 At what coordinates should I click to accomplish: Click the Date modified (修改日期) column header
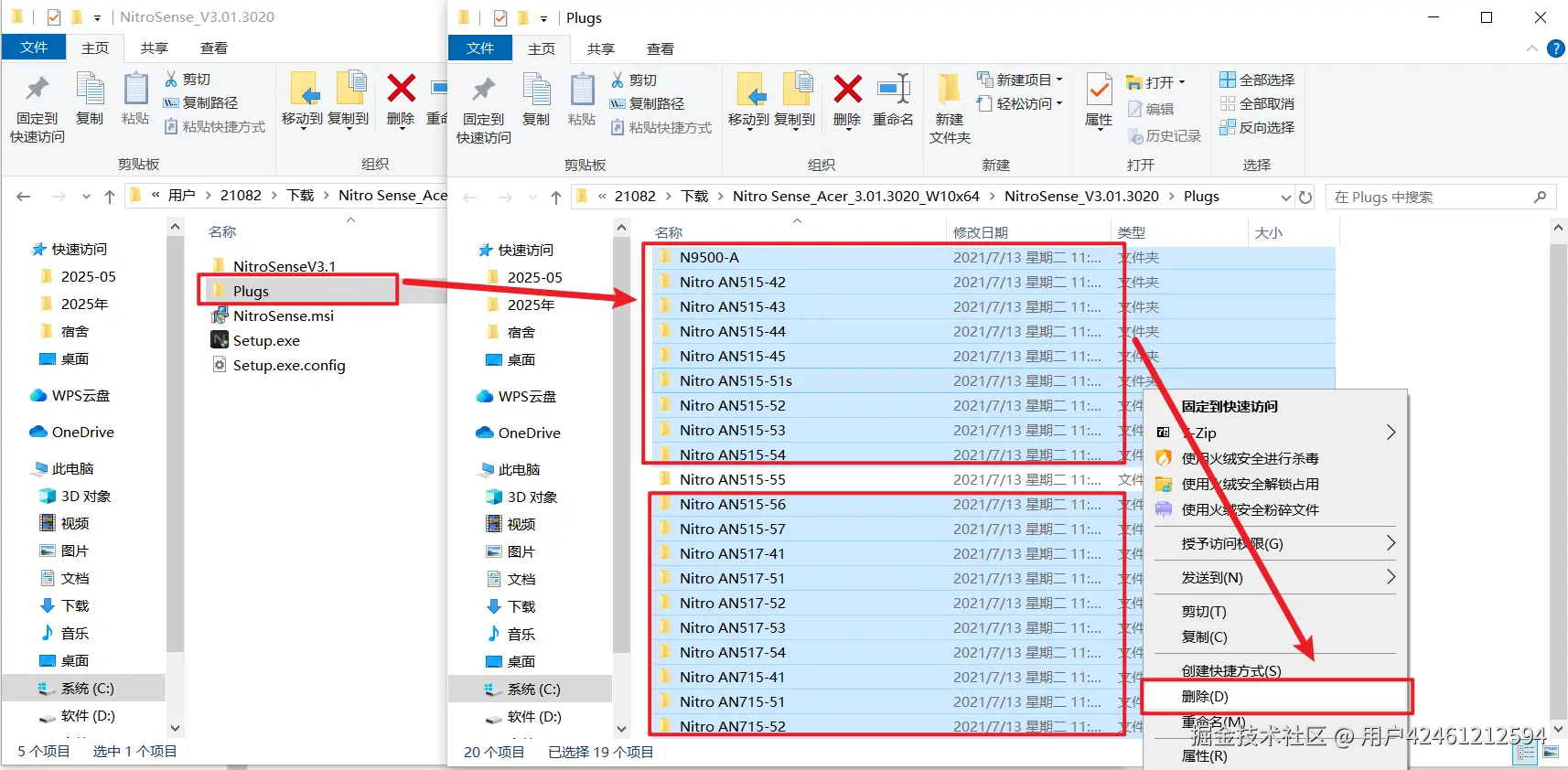(x=1028, y=232)
